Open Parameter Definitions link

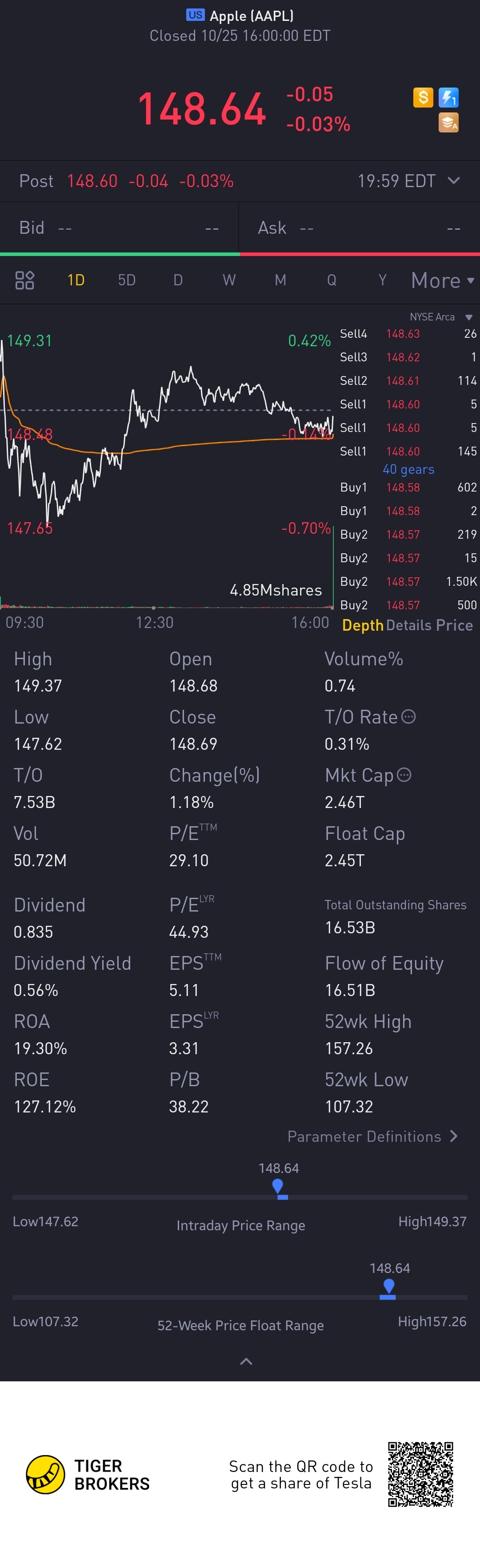coord(372,1136)
